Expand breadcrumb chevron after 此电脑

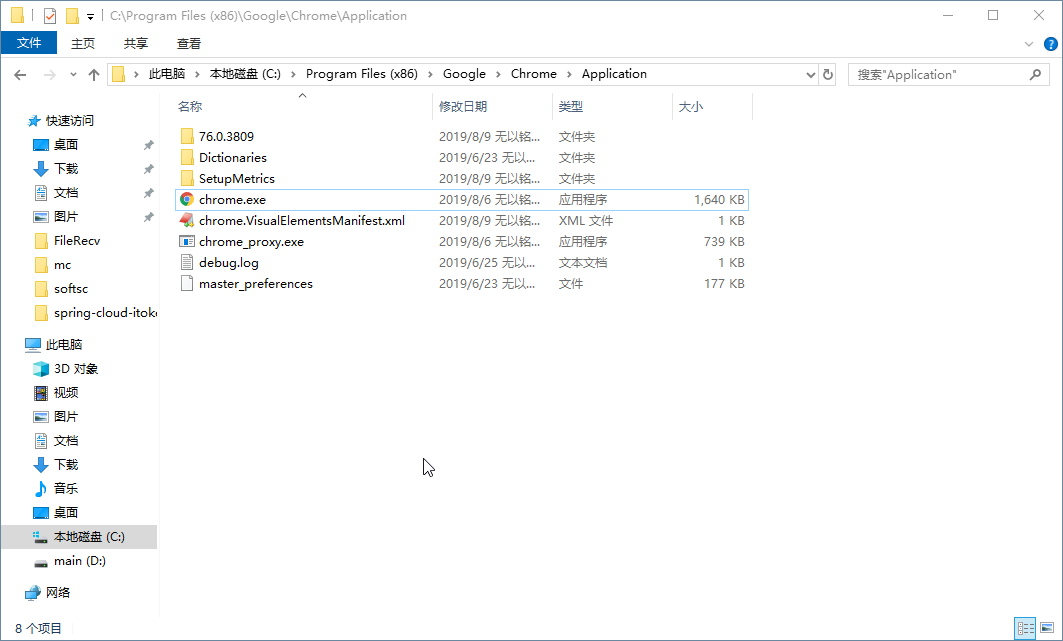point(197,74)
